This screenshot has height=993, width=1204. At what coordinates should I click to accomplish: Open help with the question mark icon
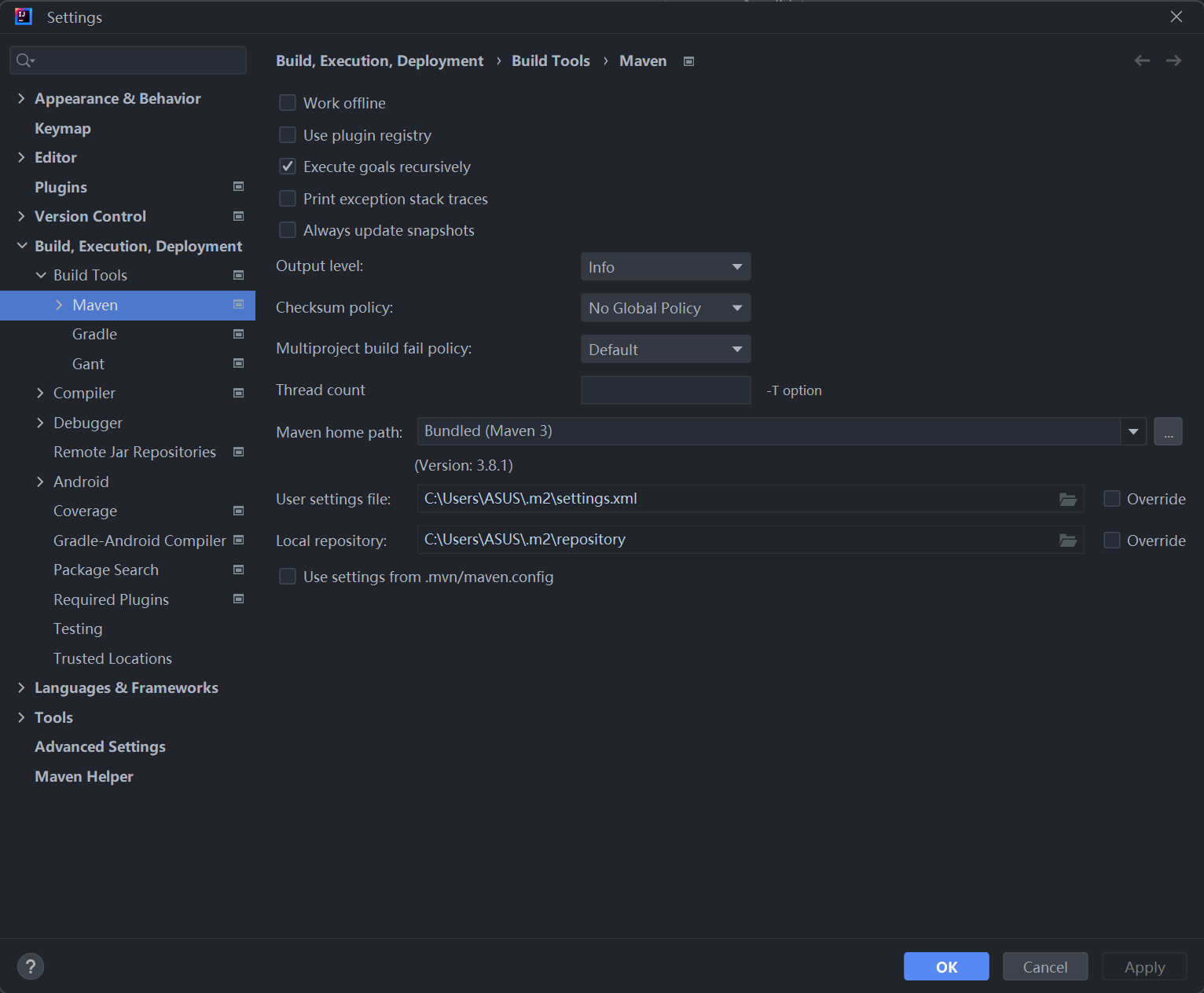click(31, 966)
